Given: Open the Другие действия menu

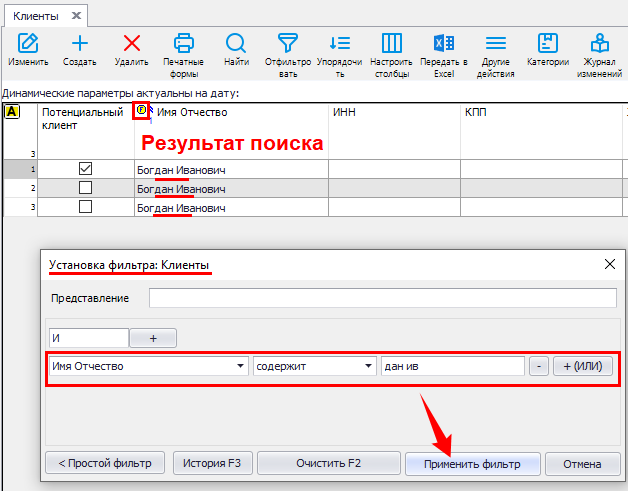Looking at the screenshot, I should pos(496,43).
